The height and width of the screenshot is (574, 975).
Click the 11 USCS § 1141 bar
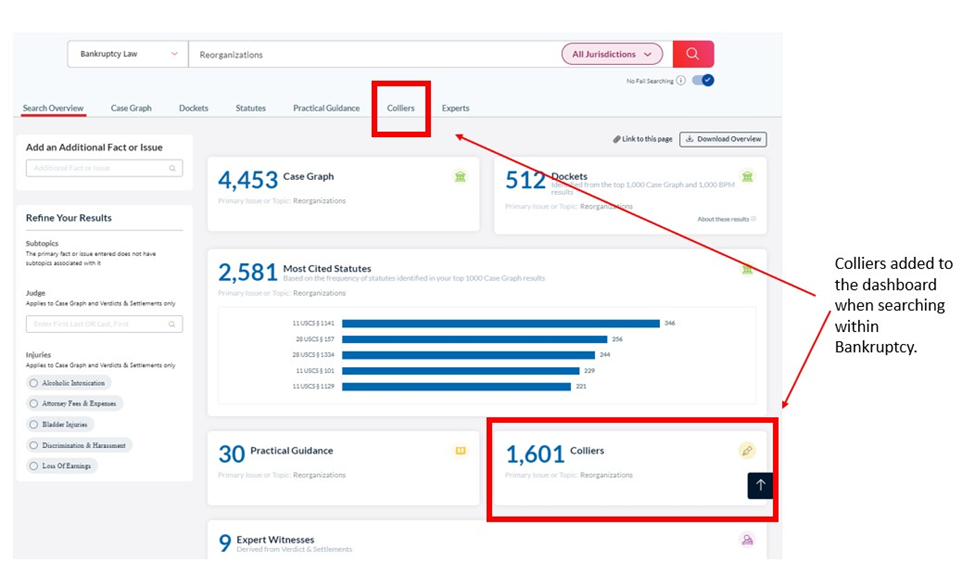(x=501, y=323)
